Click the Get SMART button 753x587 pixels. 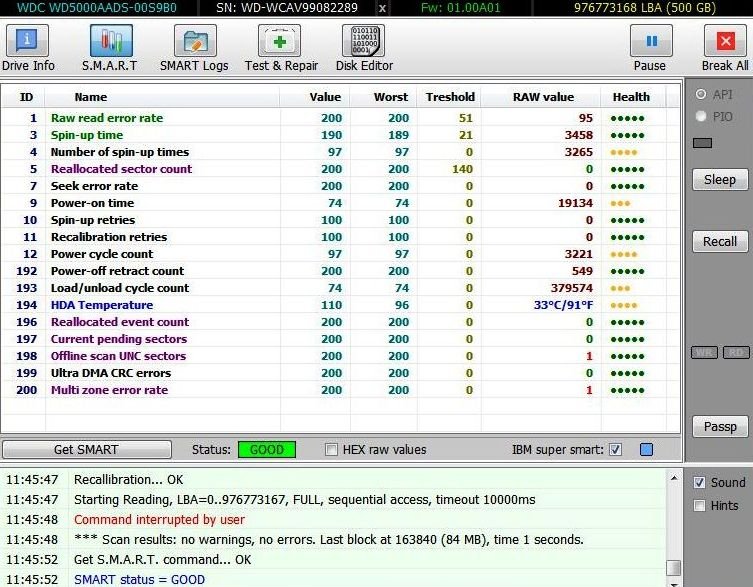[x=86, y=450]
